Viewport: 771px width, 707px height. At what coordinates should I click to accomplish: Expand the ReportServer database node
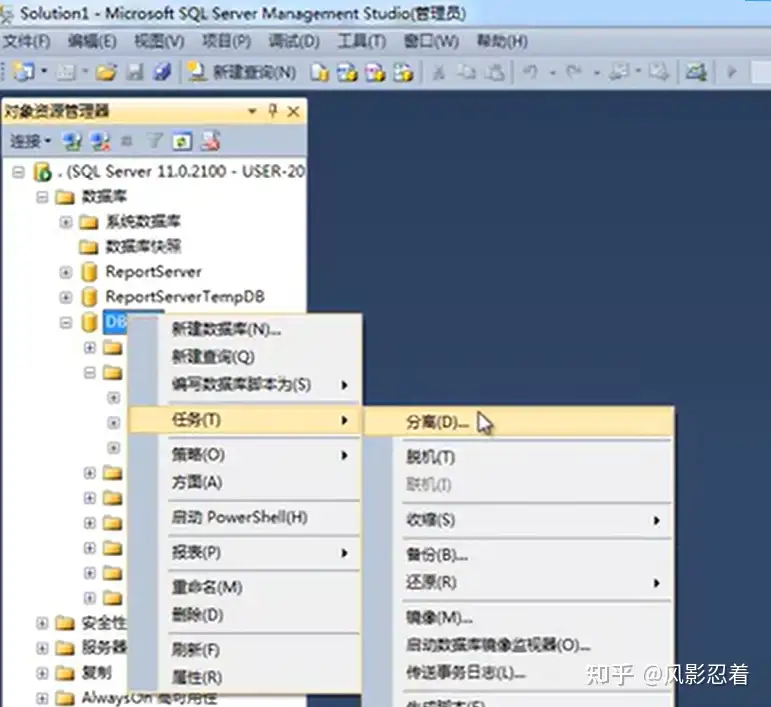pyautogui.click(x=65, y=272)
